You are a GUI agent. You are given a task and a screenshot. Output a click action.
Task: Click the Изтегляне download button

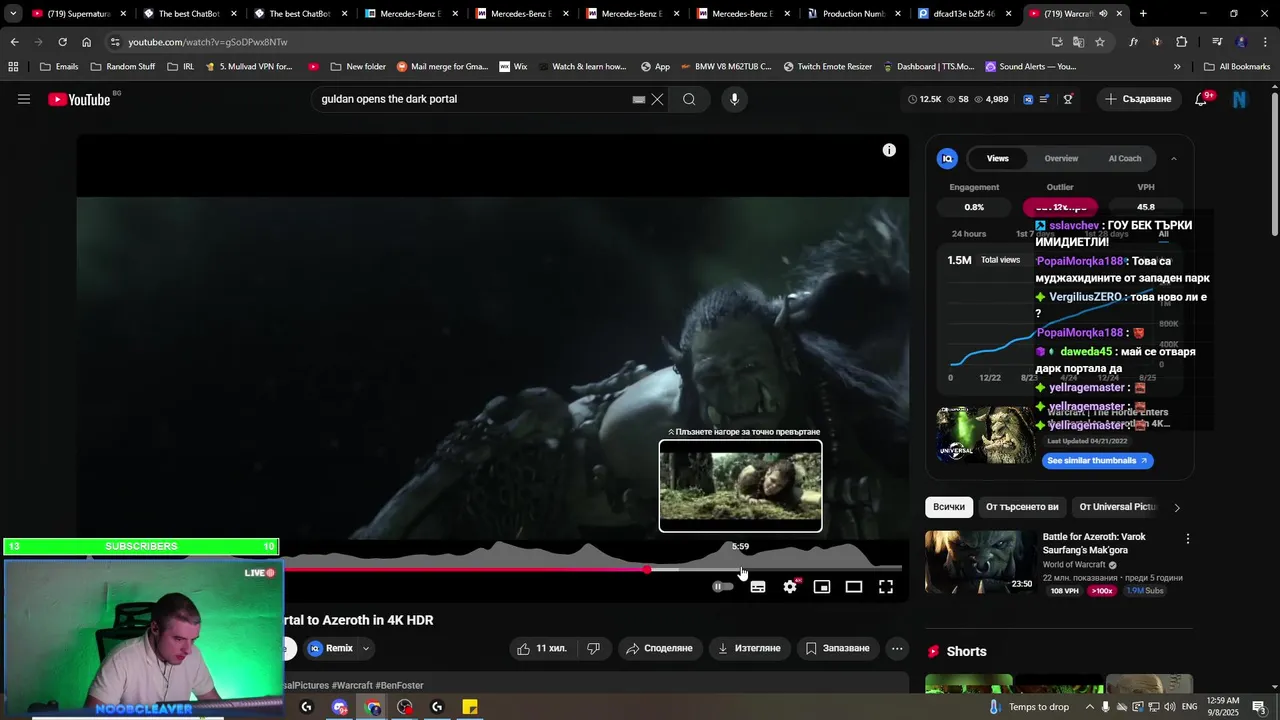coord(749,648)
